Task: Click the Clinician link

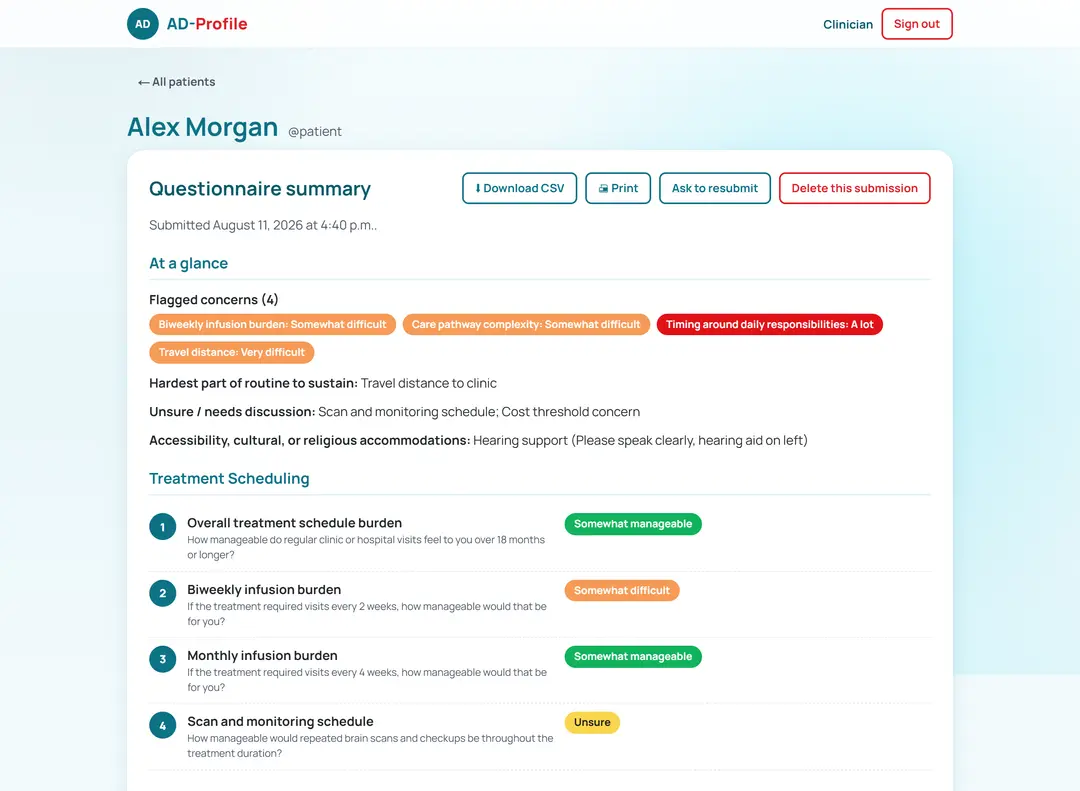Action: (x=848, y=24)
